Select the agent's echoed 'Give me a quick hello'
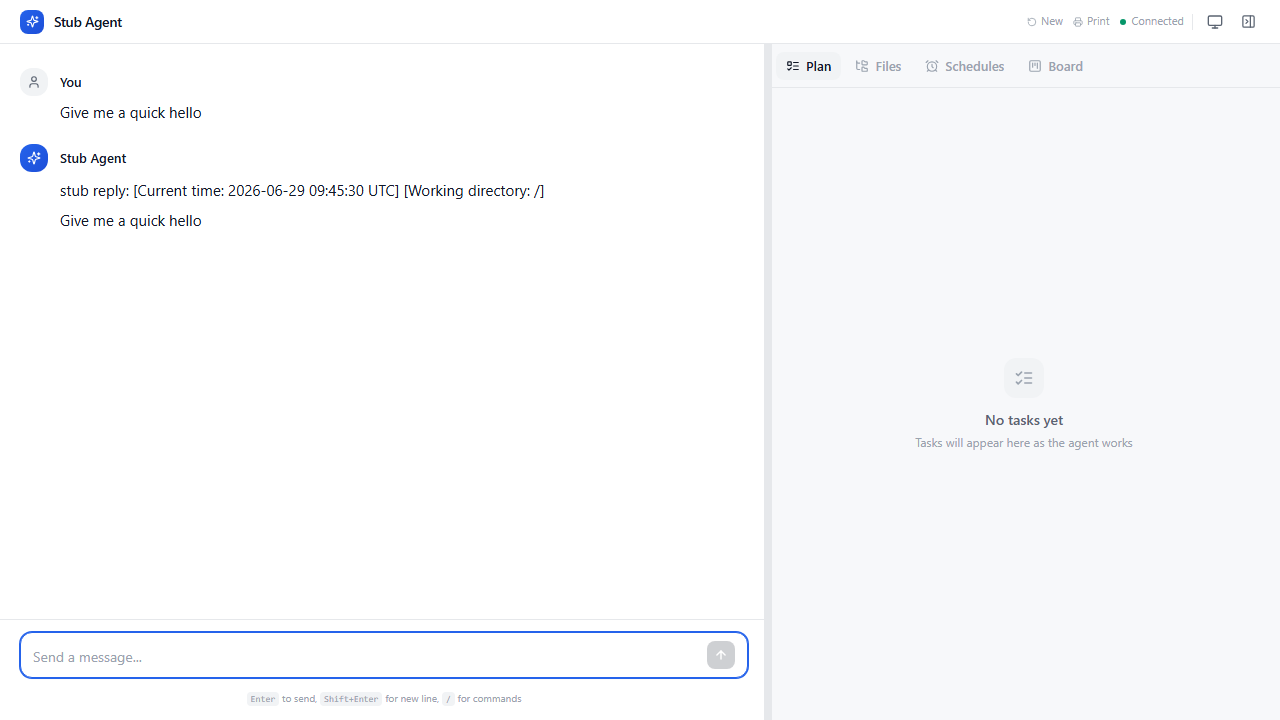The image size is (1280, 720). pos(131,221)
